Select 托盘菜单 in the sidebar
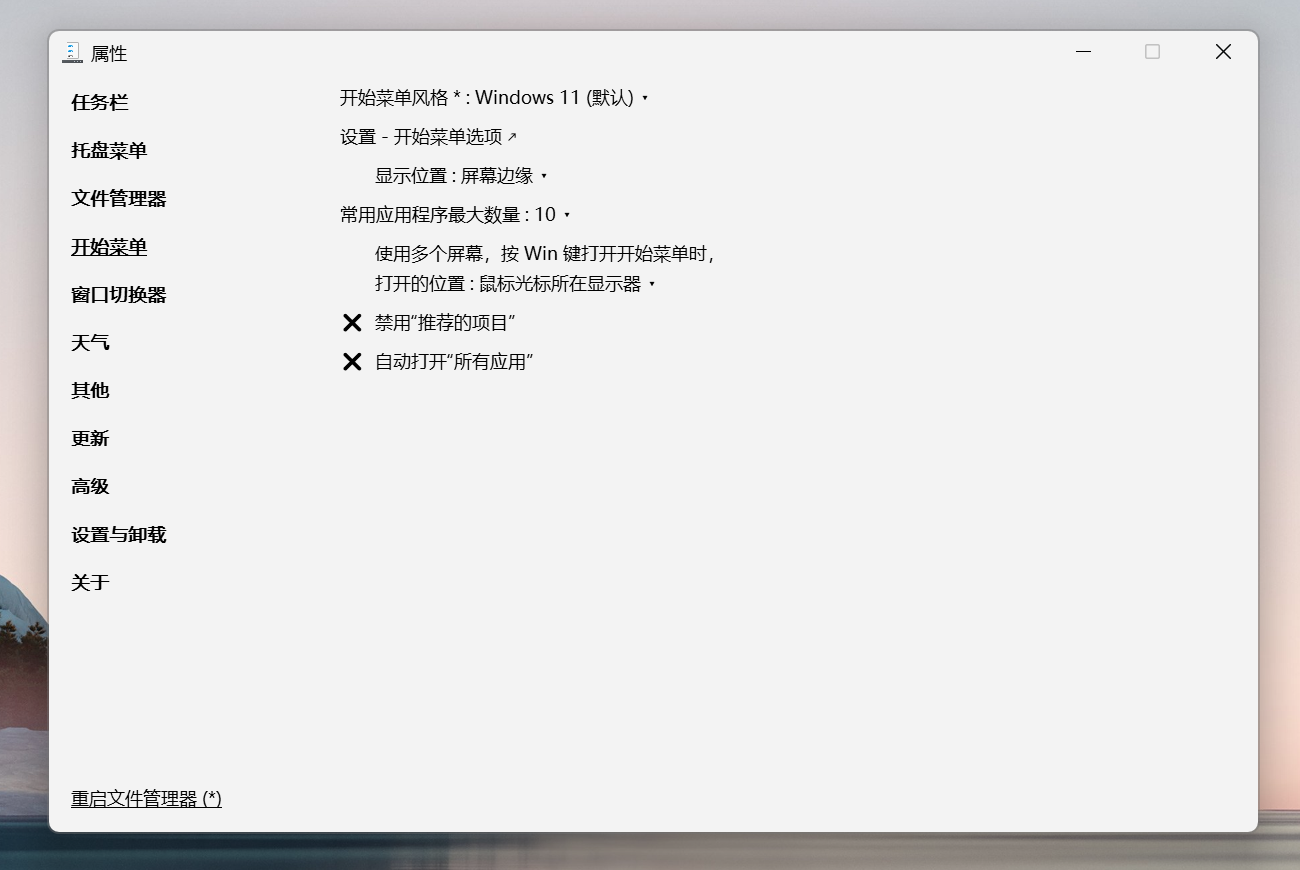Image resolution: width=1300 pixels, height=870 pixels. coord(109,151)
